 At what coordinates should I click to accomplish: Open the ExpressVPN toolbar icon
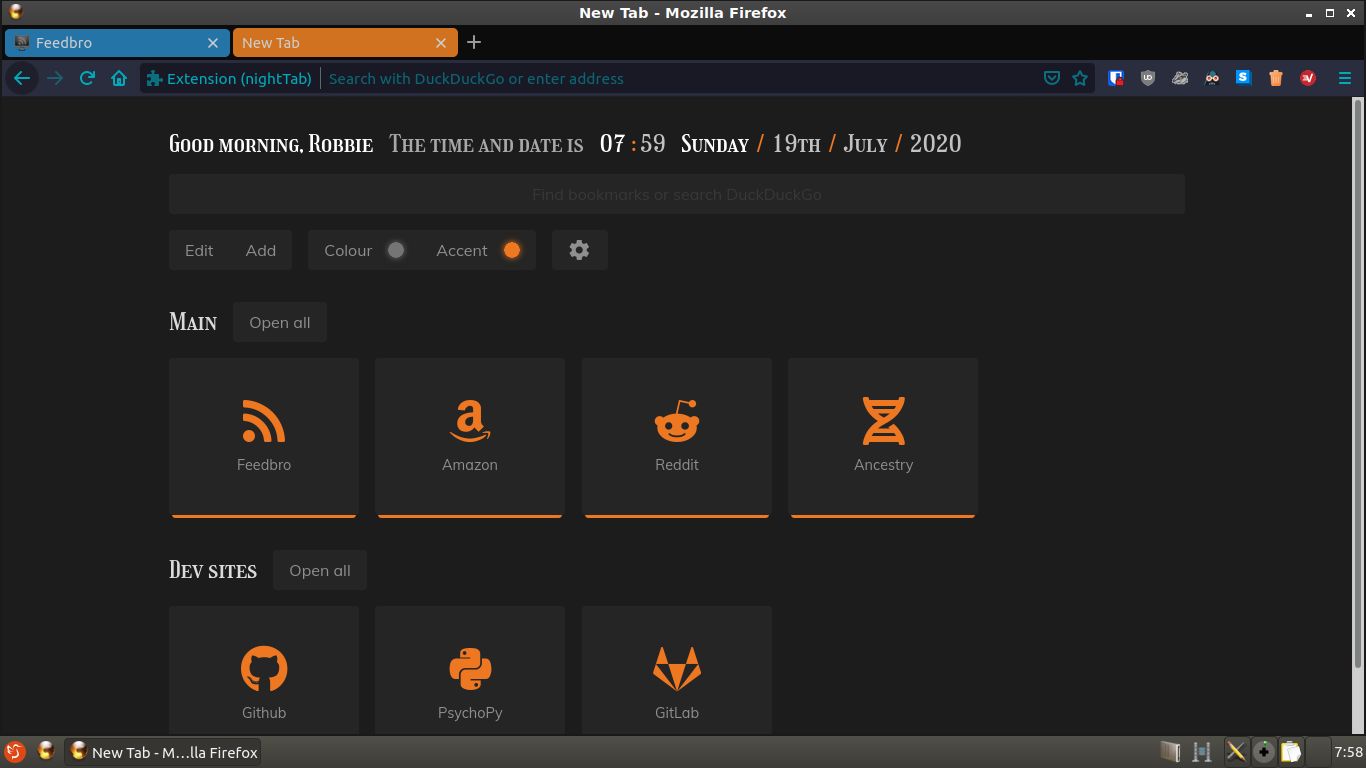[x=1307, y=77]
